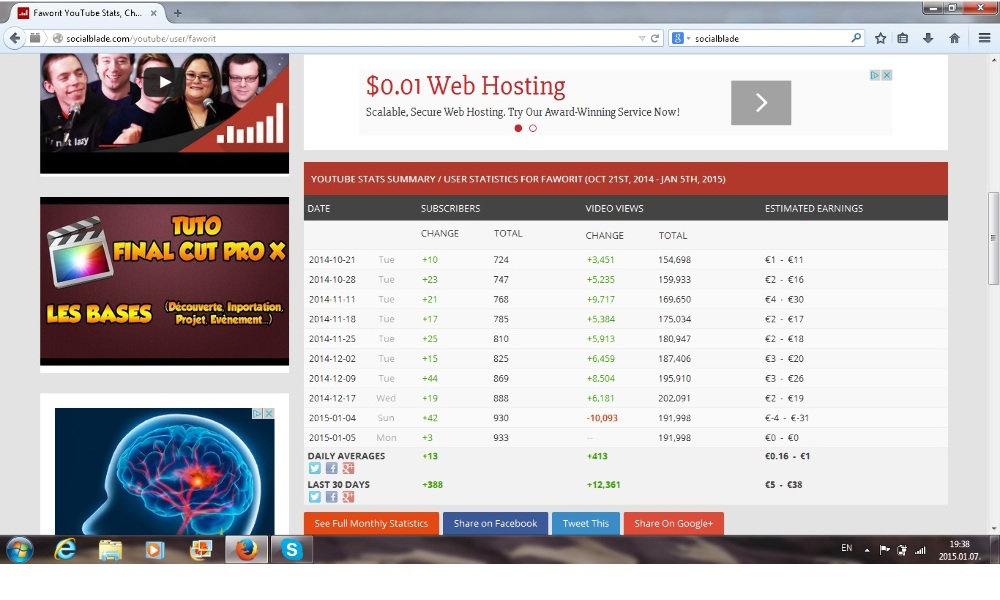This screenshot has width=1000, height=600.
Task: Click AdChoices icon on brain ad
Action: pyautogui.click(x=258, y=413)
